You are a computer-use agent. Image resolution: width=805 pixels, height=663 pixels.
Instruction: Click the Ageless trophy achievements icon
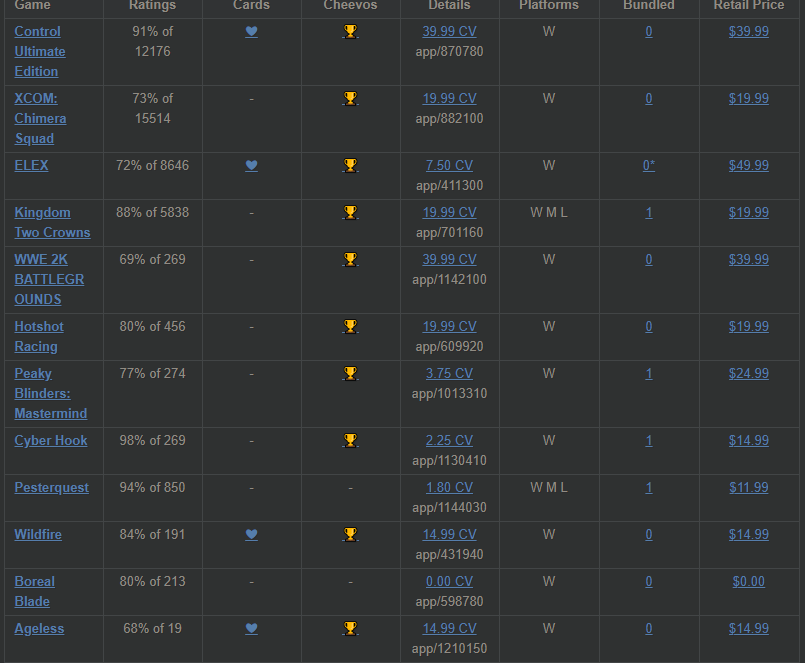[350, 628]
